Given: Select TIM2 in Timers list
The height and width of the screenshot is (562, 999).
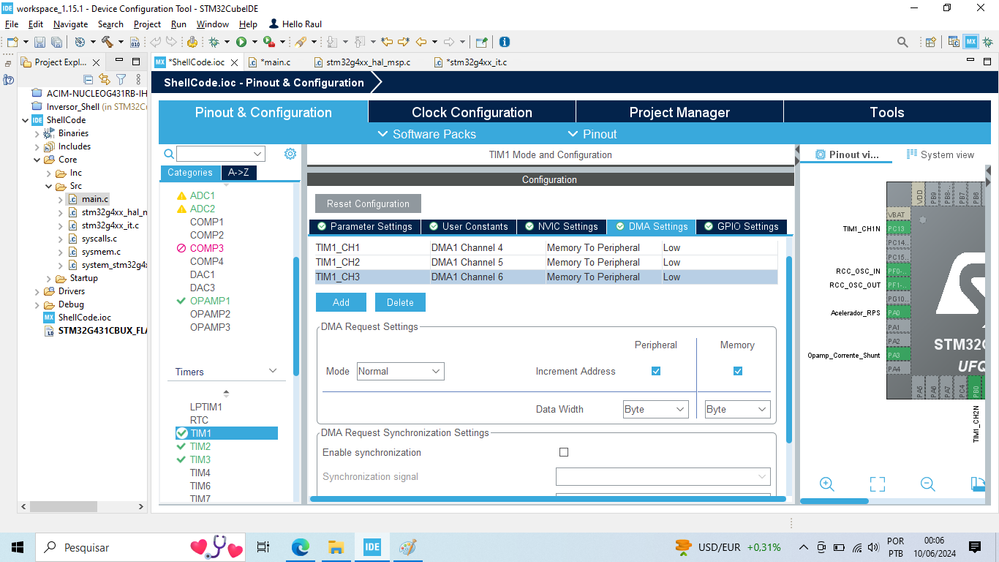Looking at the screenshot, I should click(x=200, y=447).
